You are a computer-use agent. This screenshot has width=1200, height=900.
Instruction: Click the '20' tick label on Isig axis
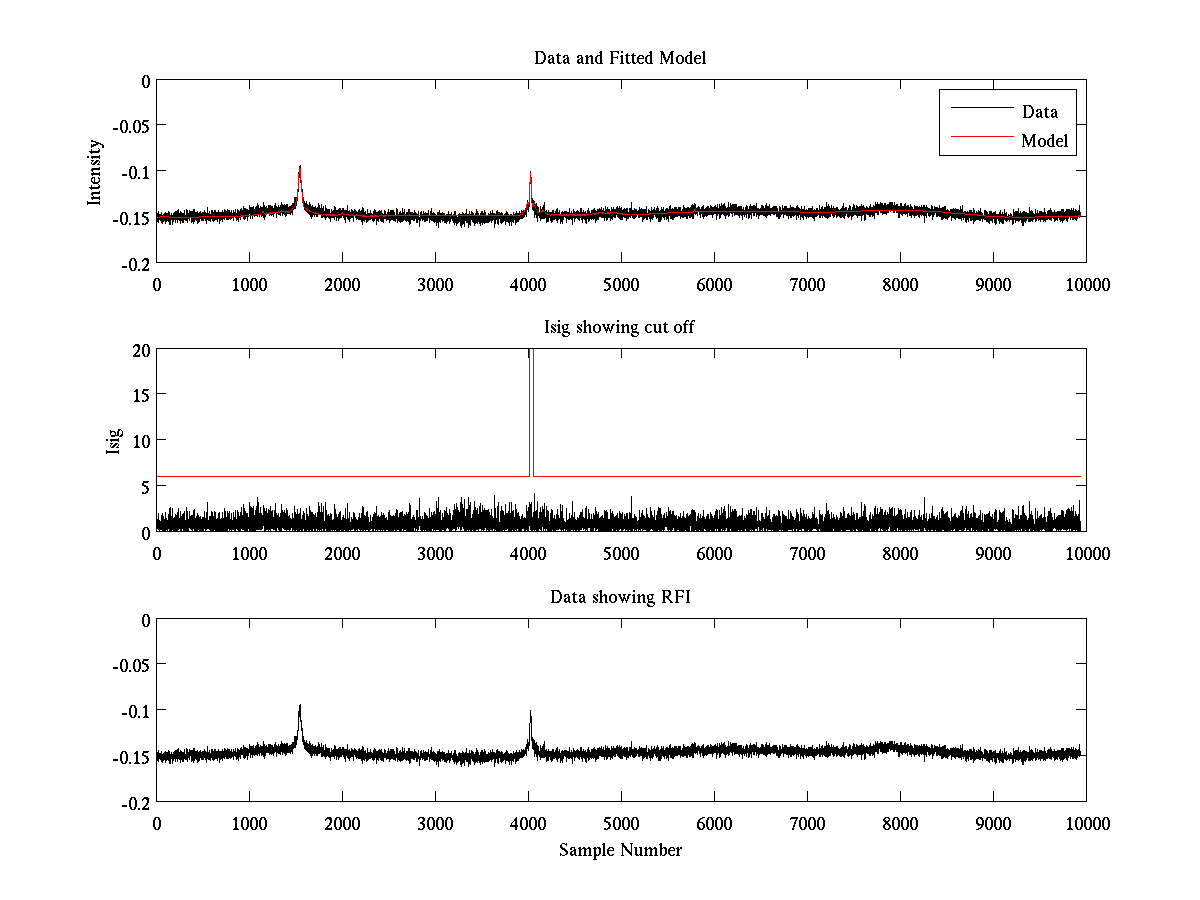(140, 349)
